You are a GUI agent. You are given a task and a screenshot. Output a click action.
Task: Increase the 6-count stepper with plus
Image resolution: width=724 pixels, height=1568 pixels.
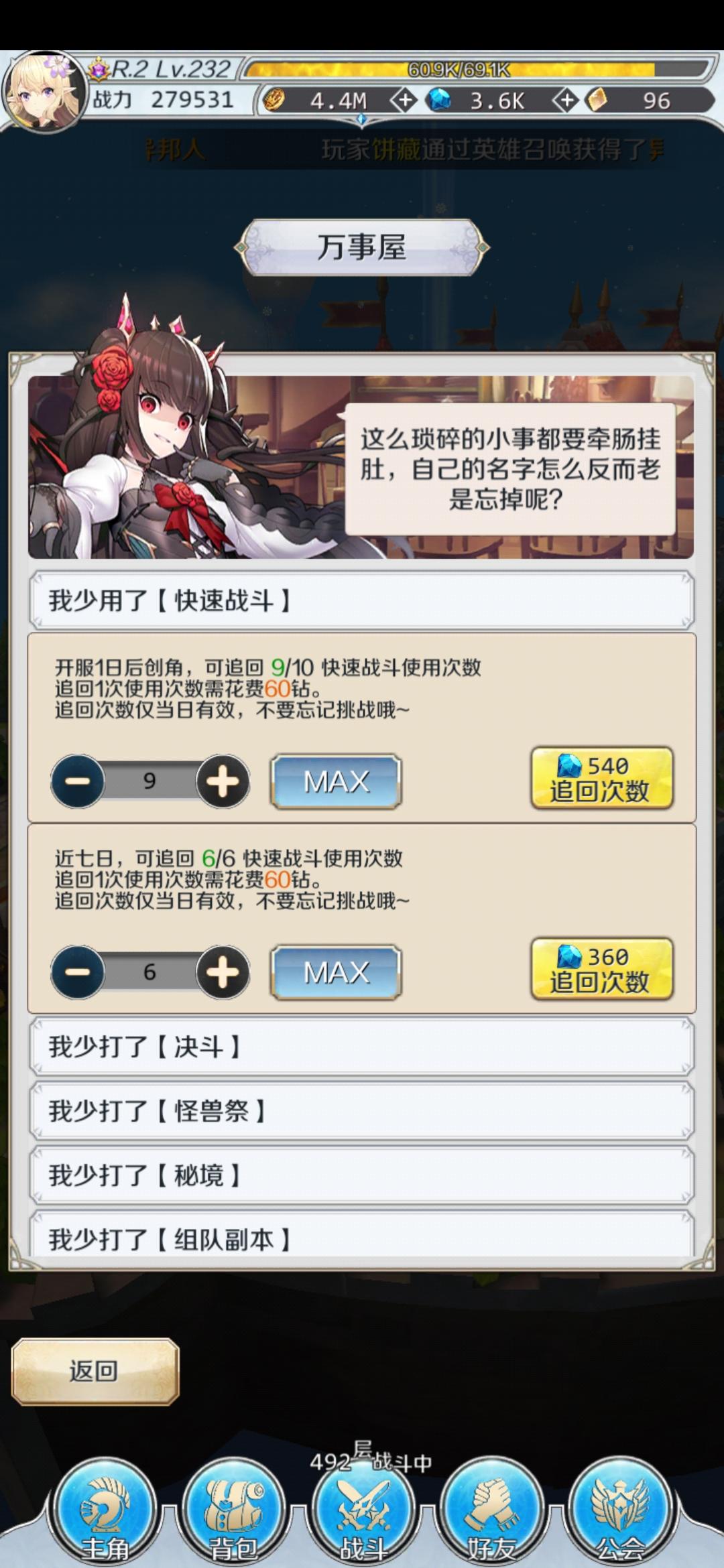223,972
